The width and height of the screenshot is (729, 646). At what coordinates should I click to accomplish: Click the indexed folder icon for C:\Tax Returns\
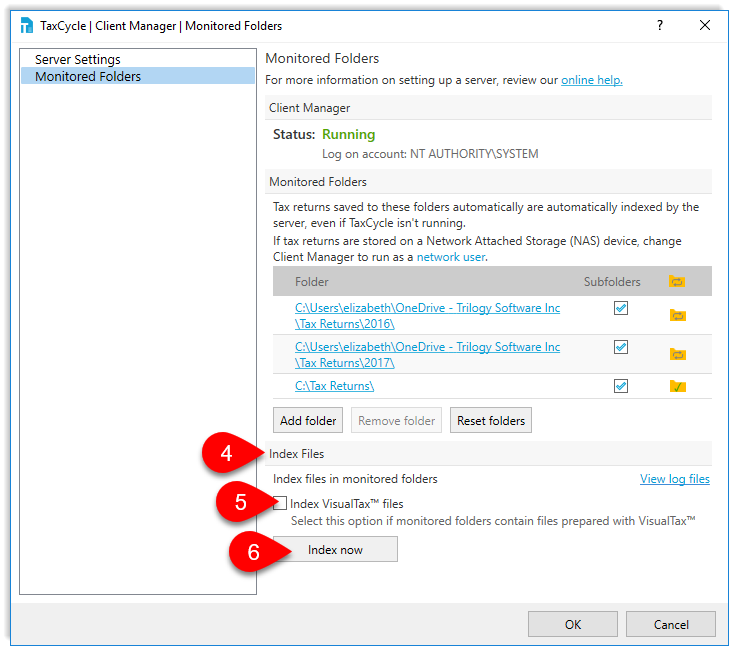tap(677, 386)
